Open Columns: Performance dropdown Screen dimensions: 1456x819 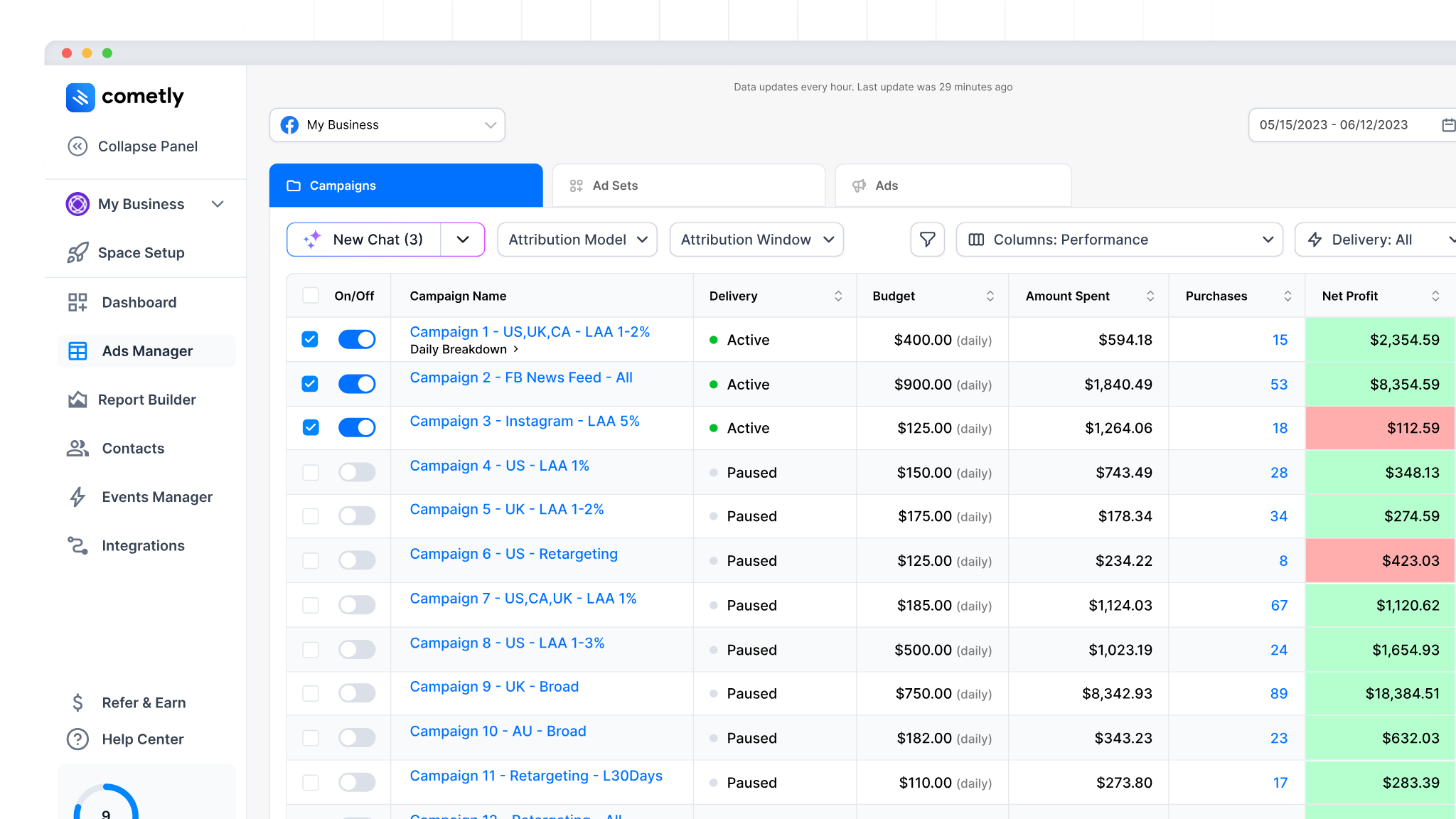tap(1120, 240)
